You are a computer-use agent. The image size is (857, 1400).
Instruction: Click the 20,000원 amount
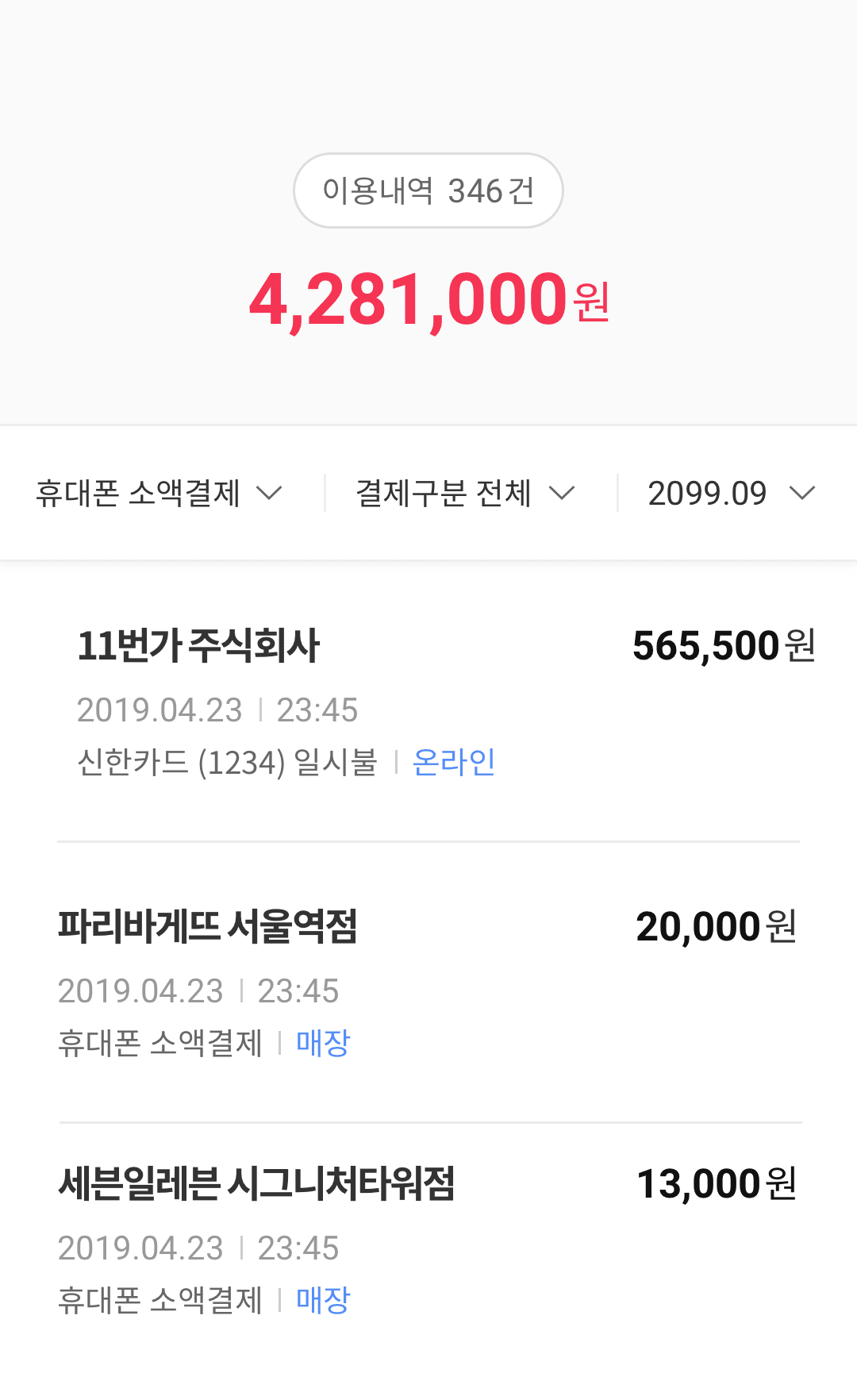pyautogui.click(x=716, y=926)
